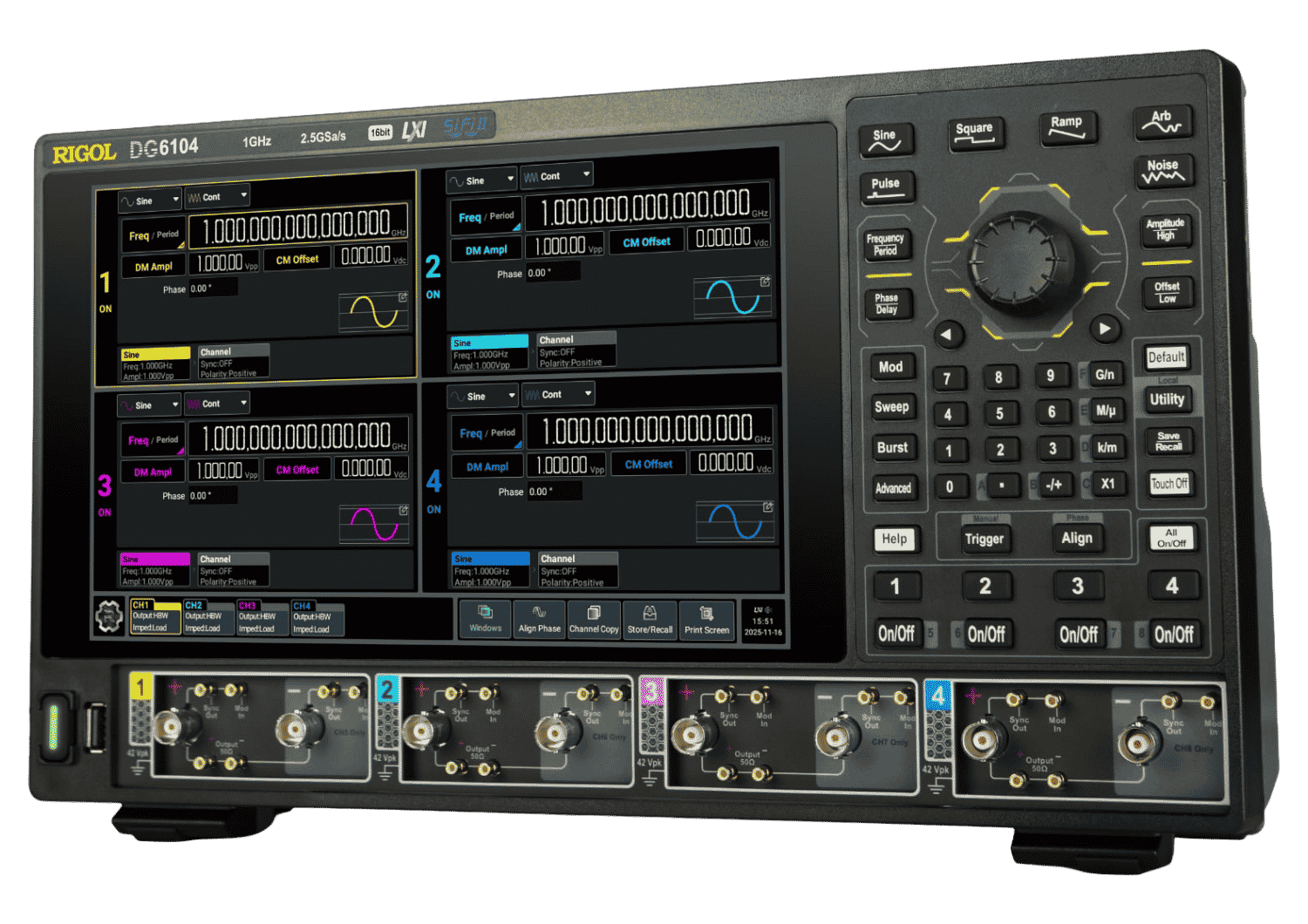Screen dimensions: 1308x924
Task: Select the channel 2 frequency value field
Action: [648, 208]
